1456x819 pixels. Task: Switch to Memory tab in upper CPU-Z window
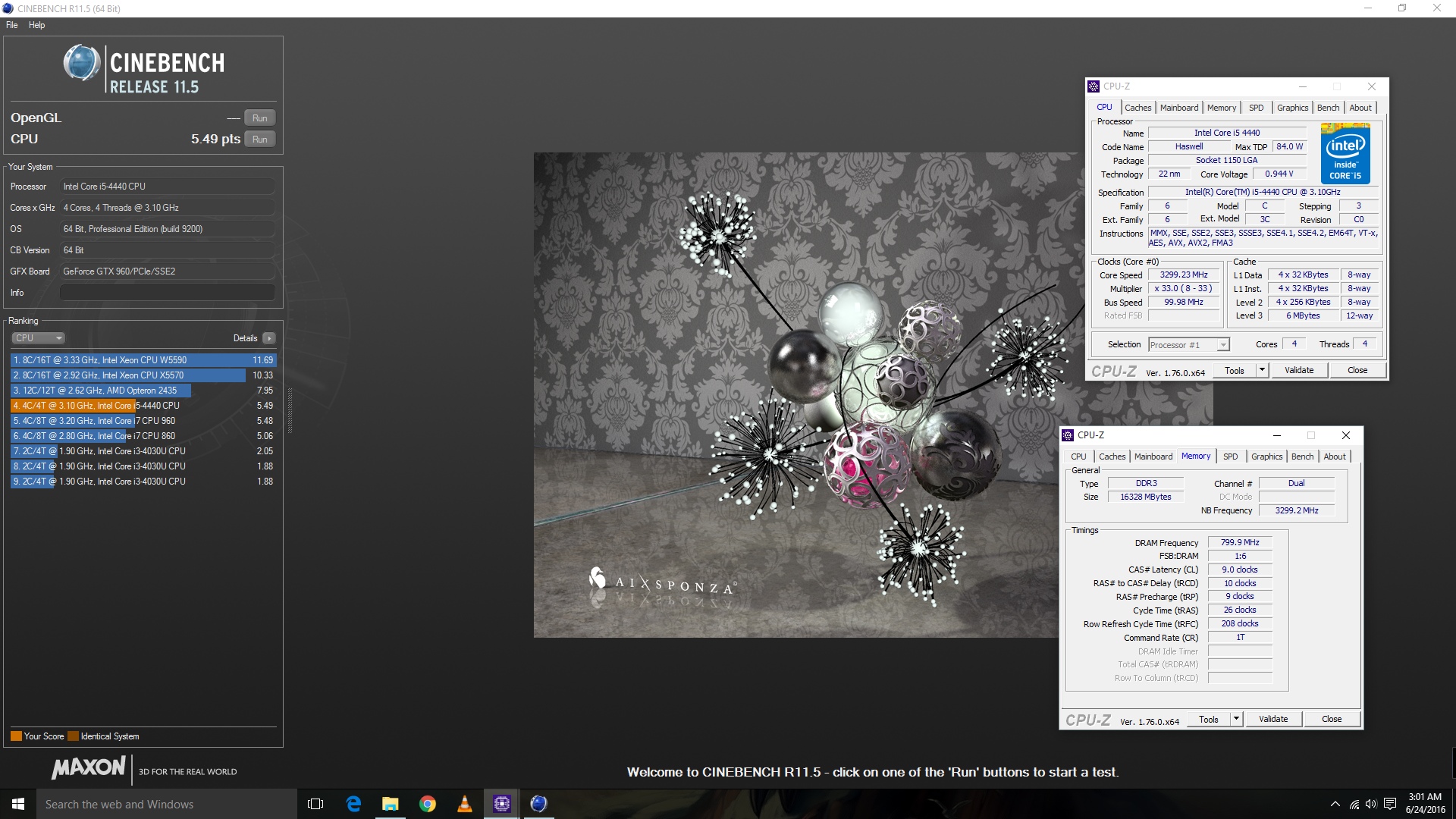(x=1222, y=108)
